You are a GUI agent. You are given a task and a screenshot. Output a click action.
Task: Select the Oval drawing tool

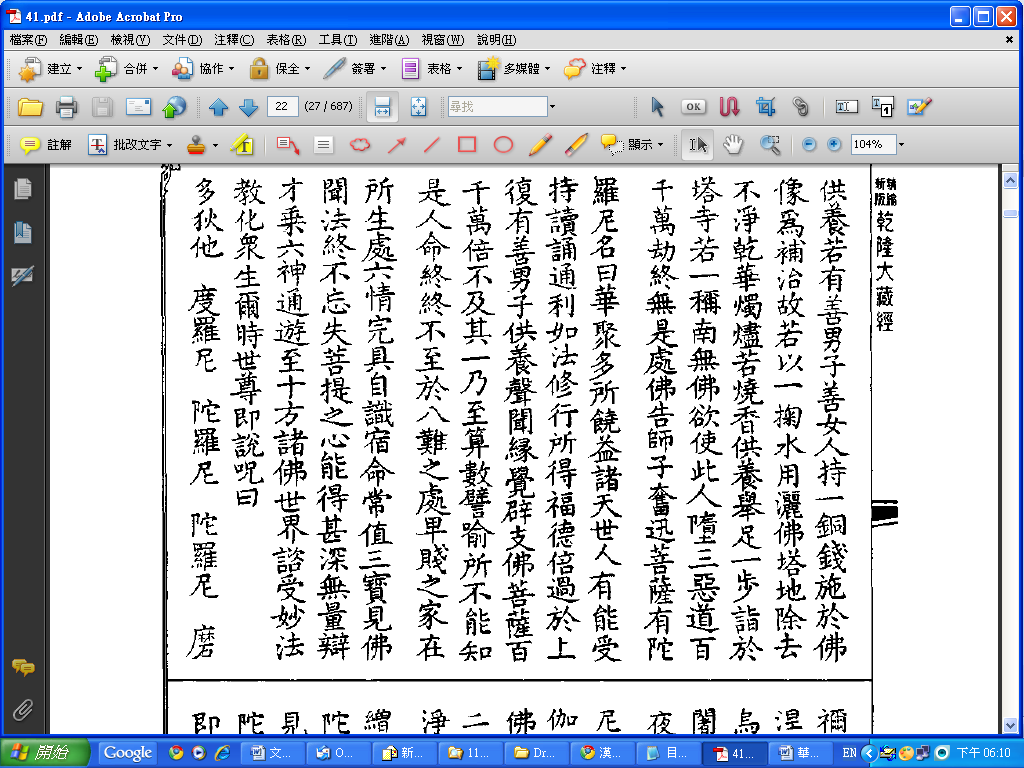click(x=503, y=145)
